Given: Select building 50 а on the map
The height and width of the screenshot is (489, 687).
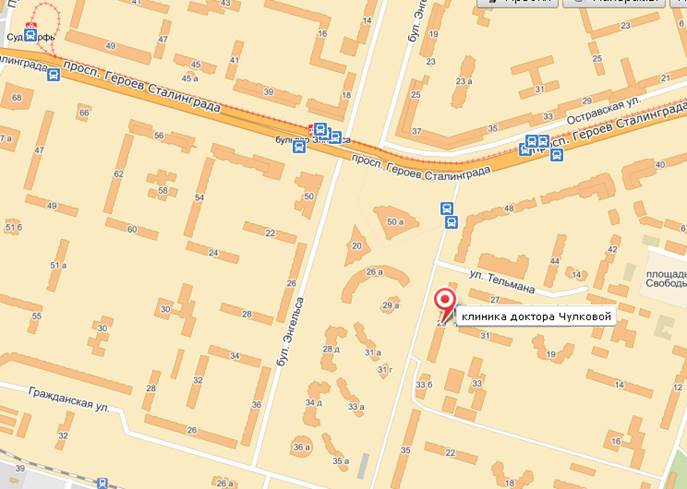Looking at the screenshot, I should pos(395,222).
